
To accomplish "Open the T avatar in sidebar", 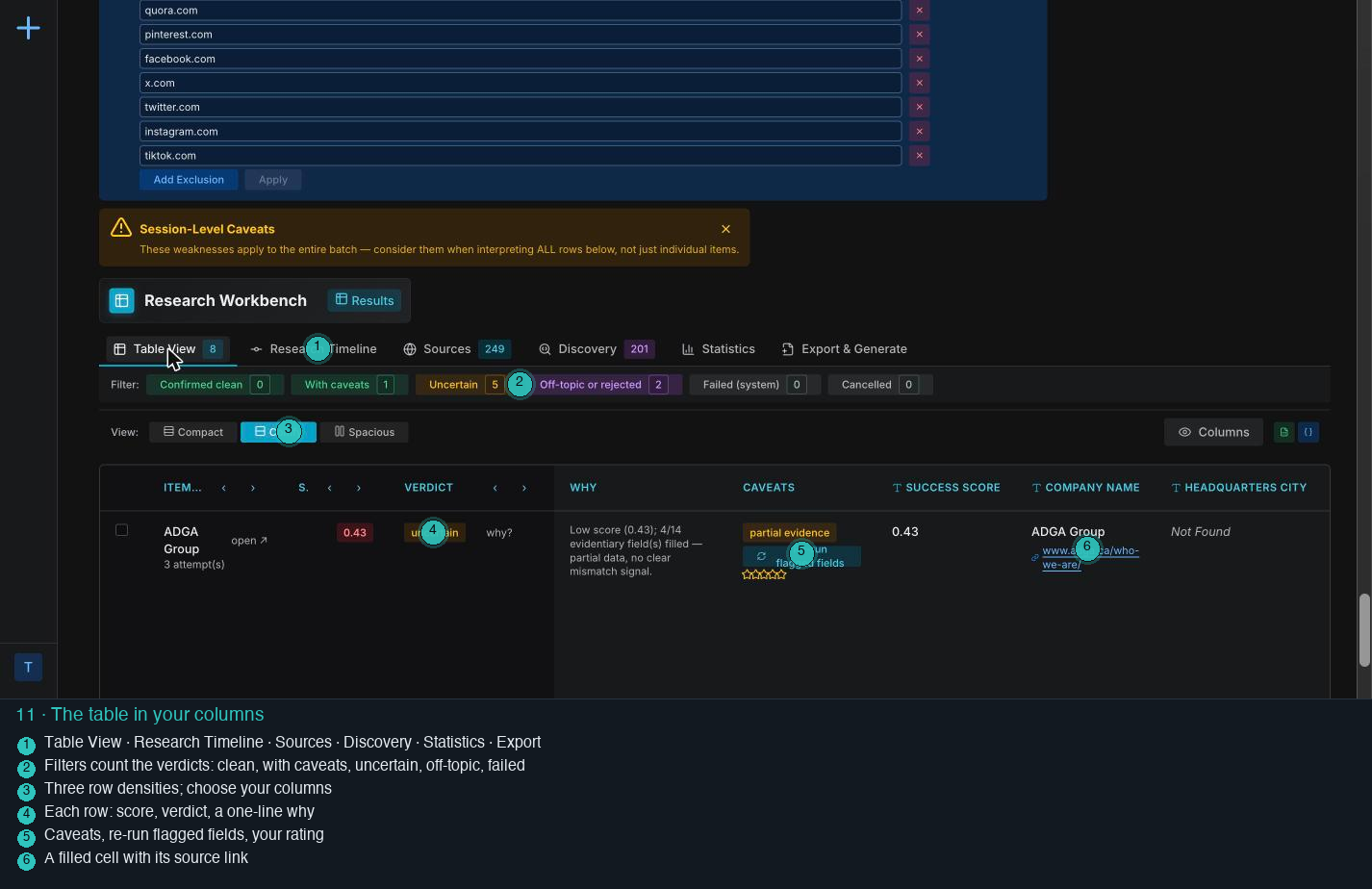I will 28,667.
